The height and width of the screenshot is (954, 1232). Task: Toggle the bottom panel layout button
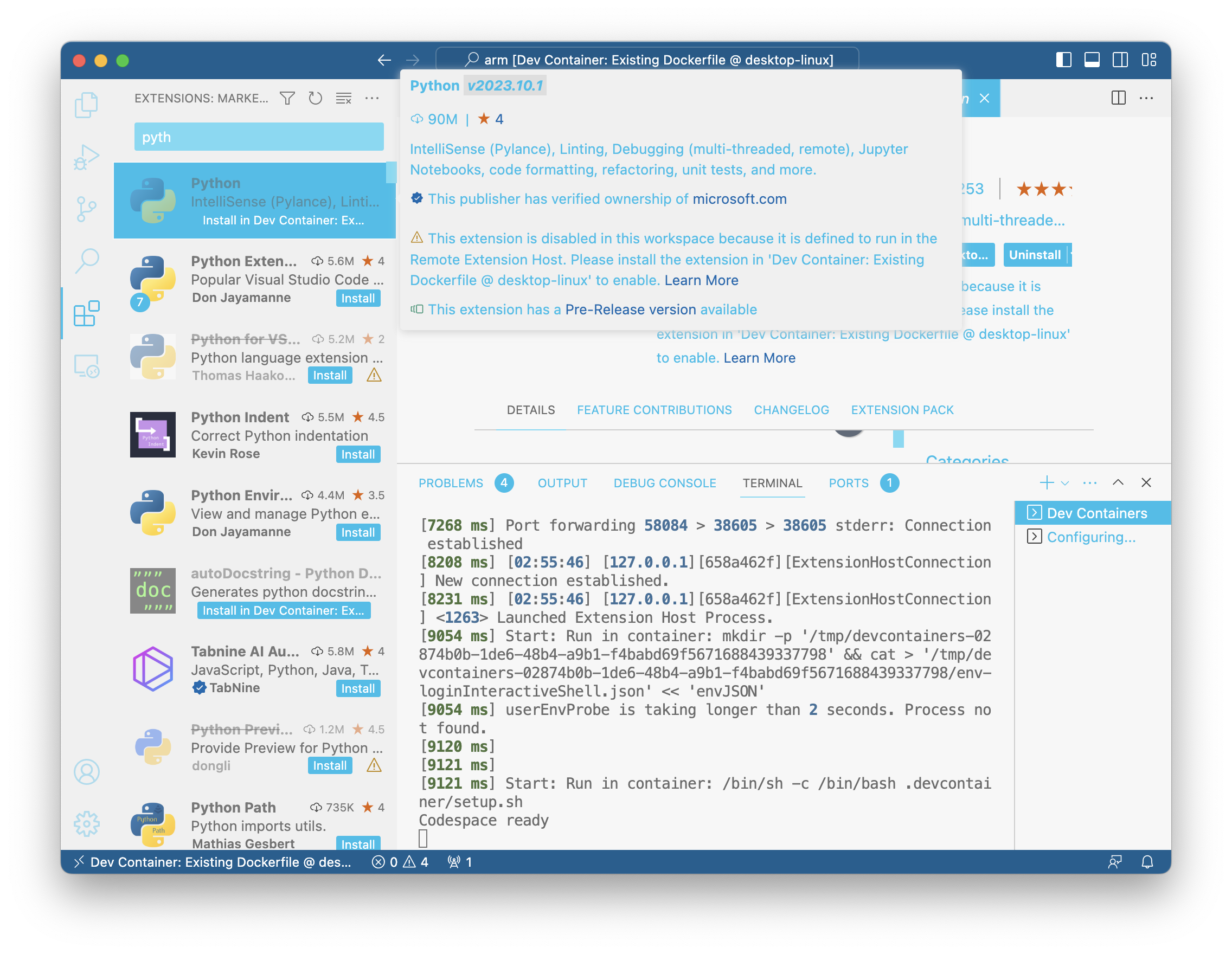click(1092, 60)
